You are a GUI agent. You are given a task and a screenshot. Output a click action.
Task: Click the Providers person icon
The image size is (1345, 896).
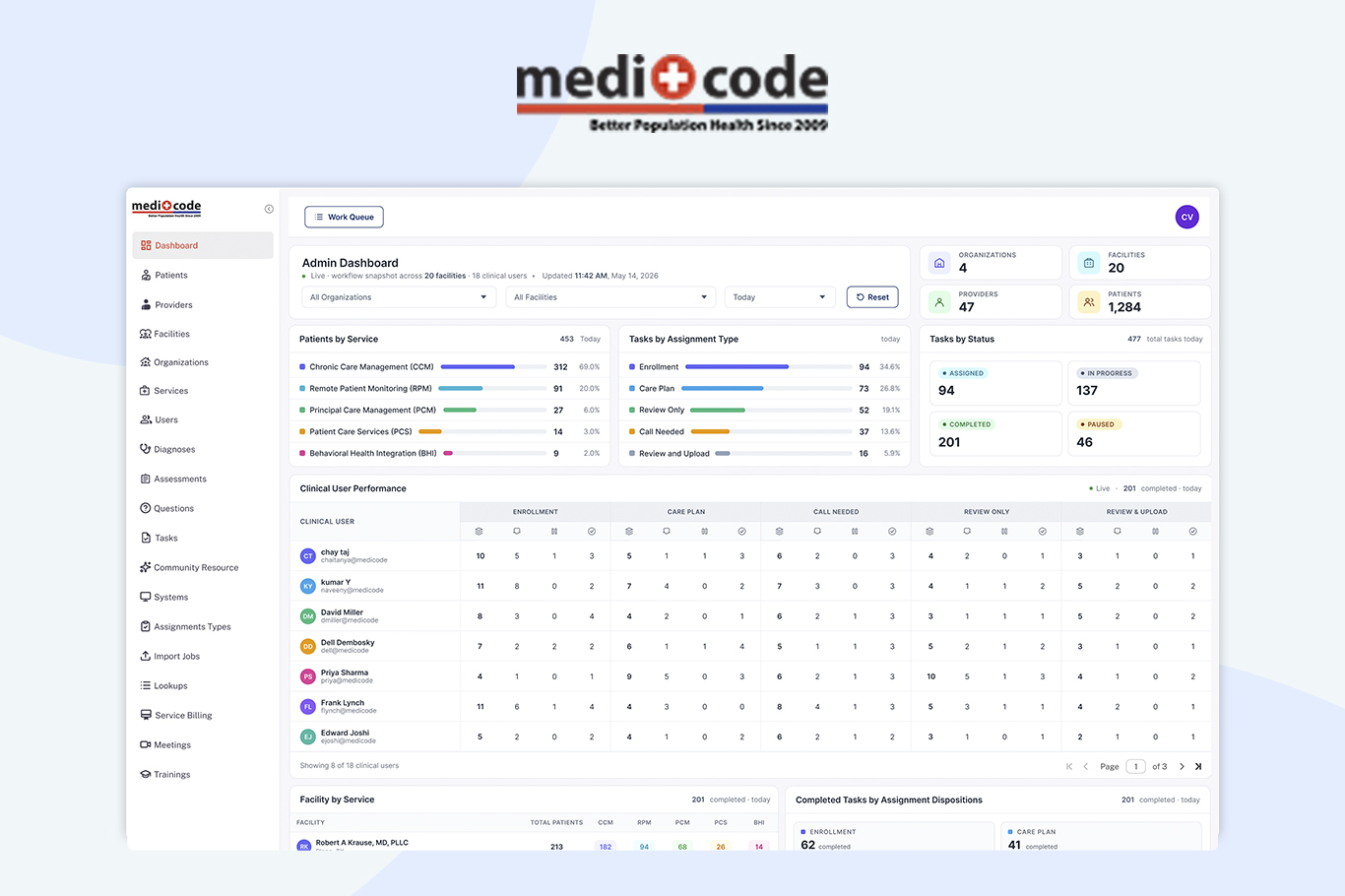tap(939, 302)
